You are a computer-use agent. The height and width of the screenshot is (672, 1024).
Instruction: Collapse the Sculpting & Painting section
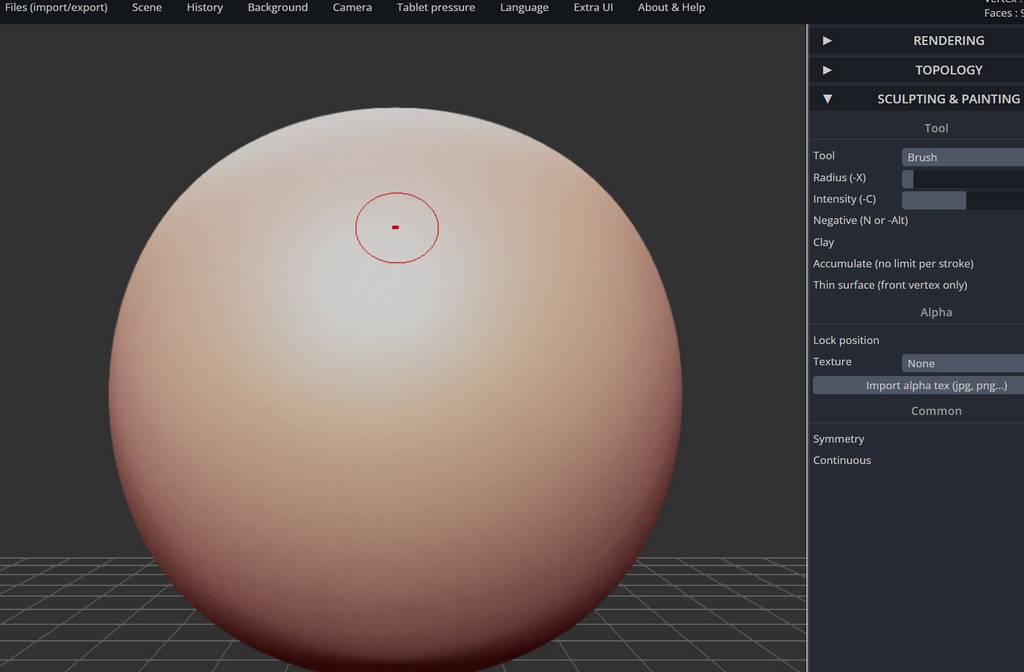point(827,99)
